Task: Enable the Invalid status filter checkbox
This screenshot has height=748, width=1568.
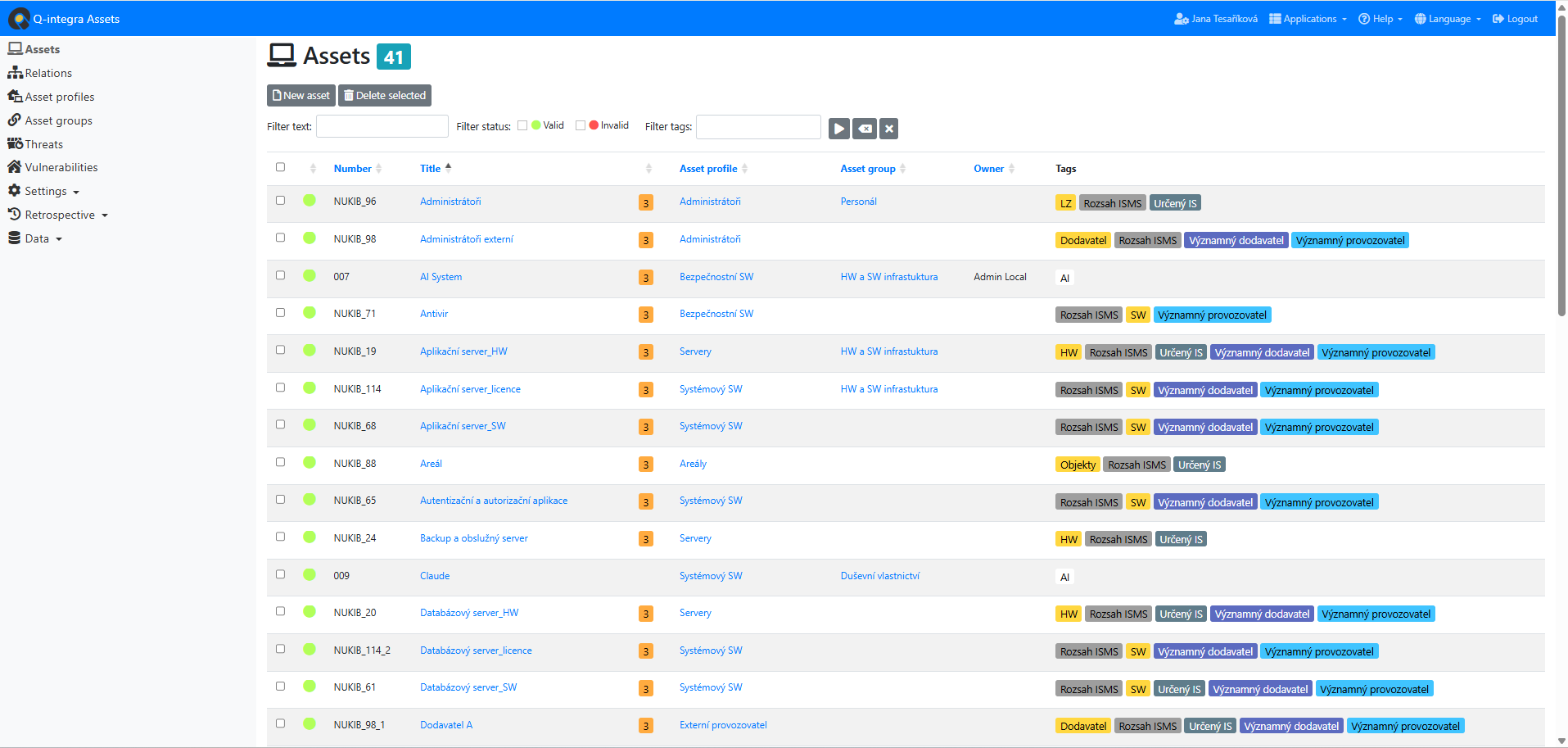Action: pos(581,125)
